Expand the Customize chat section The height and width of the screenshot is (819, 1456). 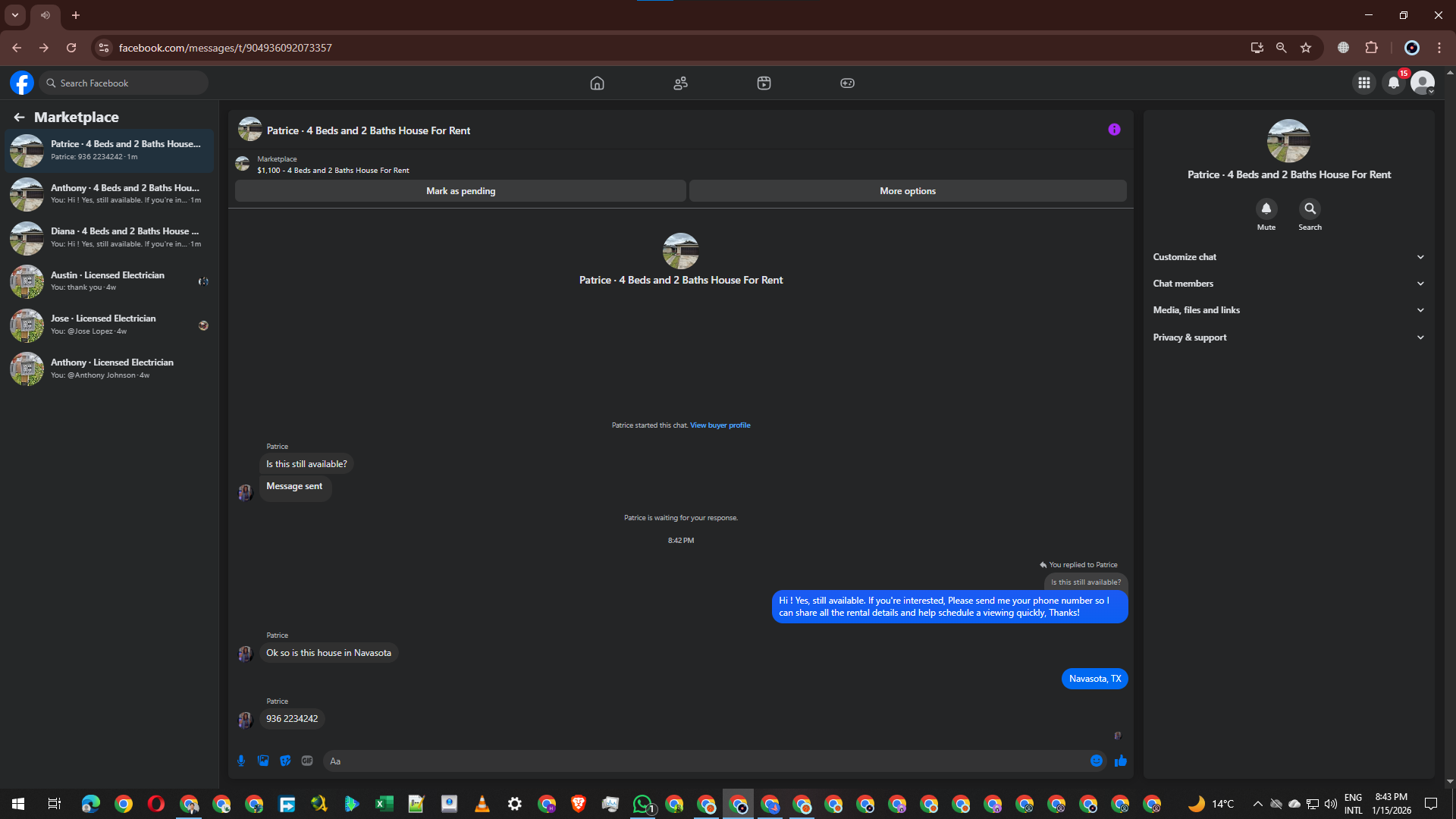coord(1288,257)
